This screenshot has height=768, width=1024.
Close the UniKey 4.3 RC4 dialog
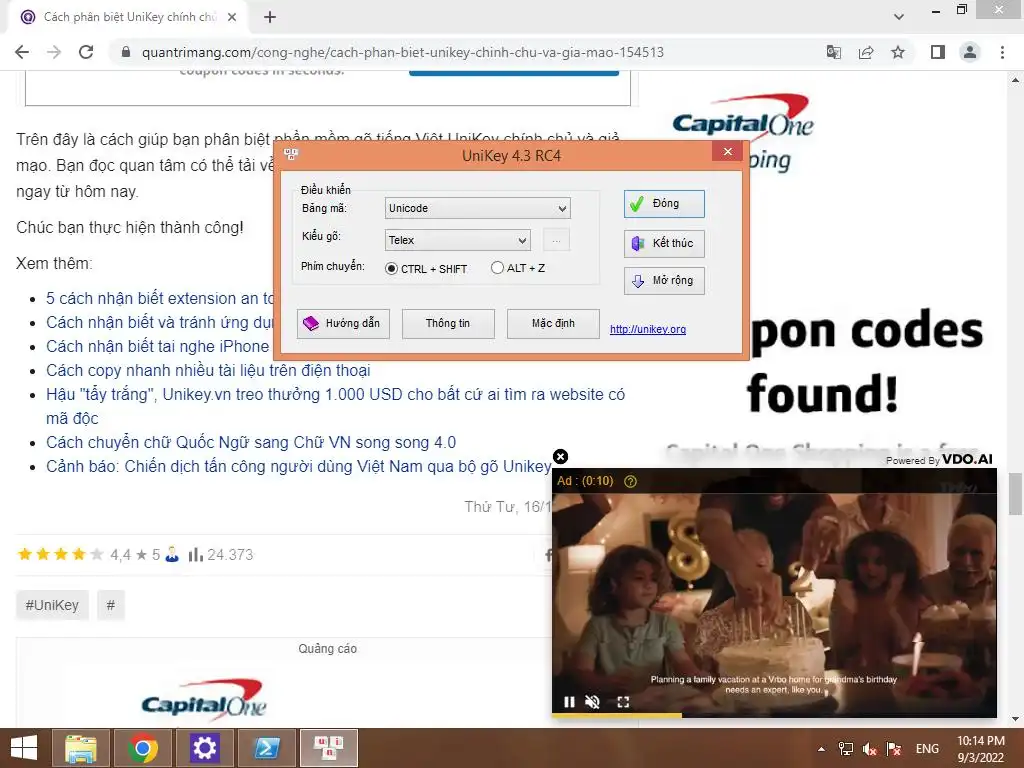(728, 152)
